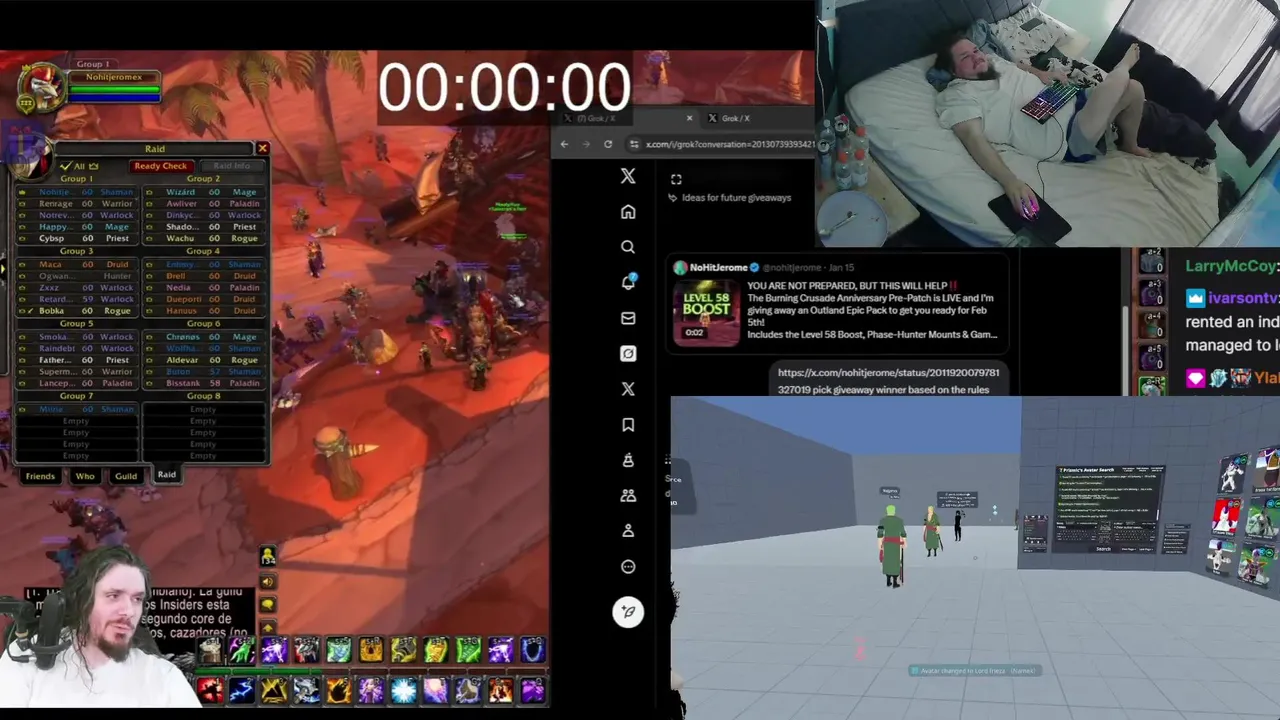Select Maca Druid in Group 3
1280x720 pixels.
[x=78, y=265]
